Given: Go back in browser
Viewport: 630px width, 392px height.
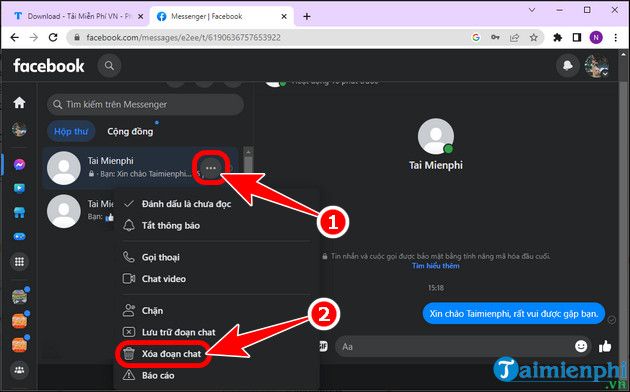Looking at the screenshot, I should tap(14, 38).
